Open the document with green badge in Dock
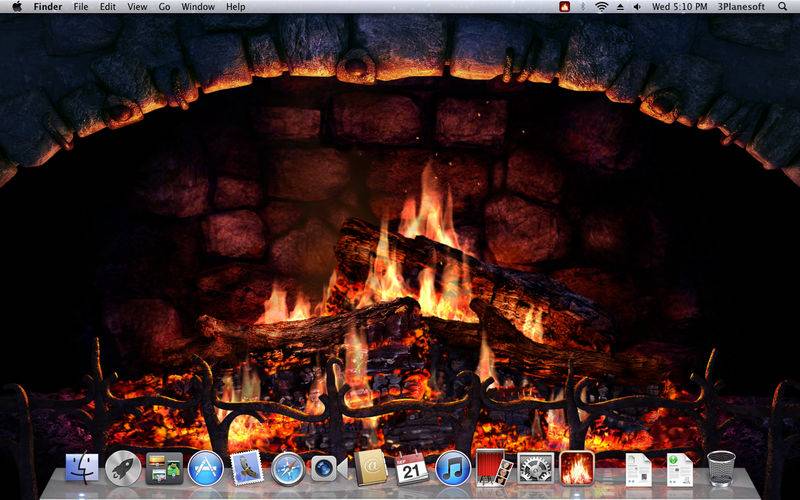800x500 pixels. coord(679,470)
